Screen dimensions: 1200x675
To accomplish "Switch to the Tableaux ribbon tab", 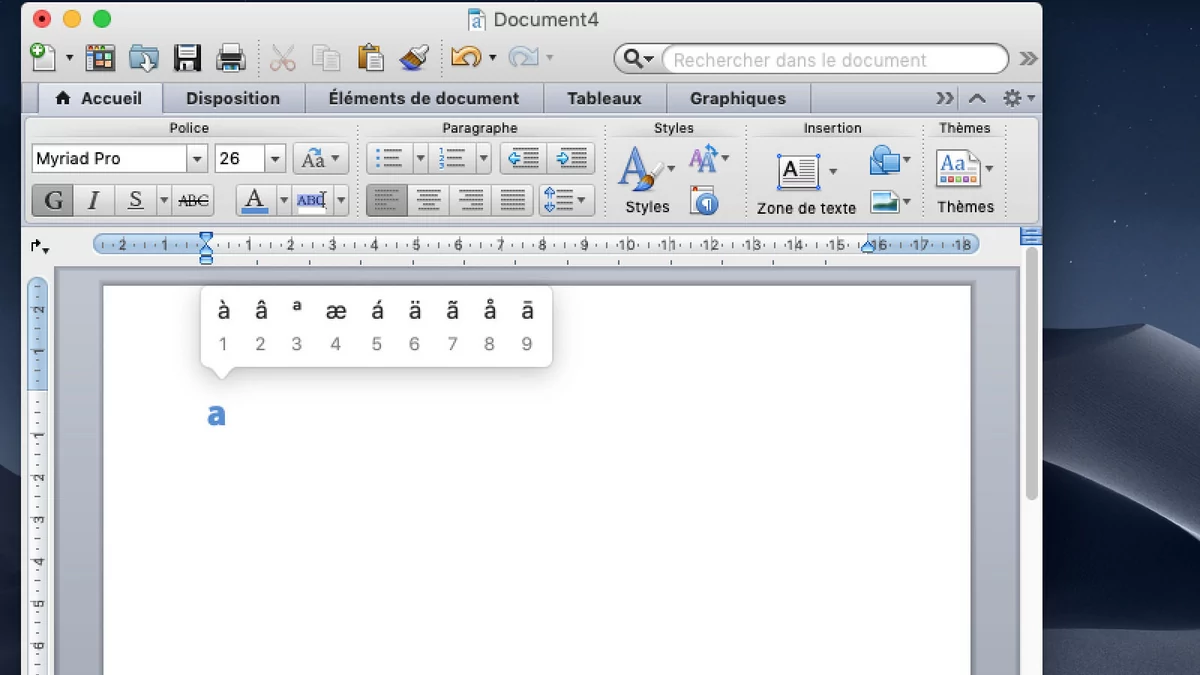I will coord(604,98).
